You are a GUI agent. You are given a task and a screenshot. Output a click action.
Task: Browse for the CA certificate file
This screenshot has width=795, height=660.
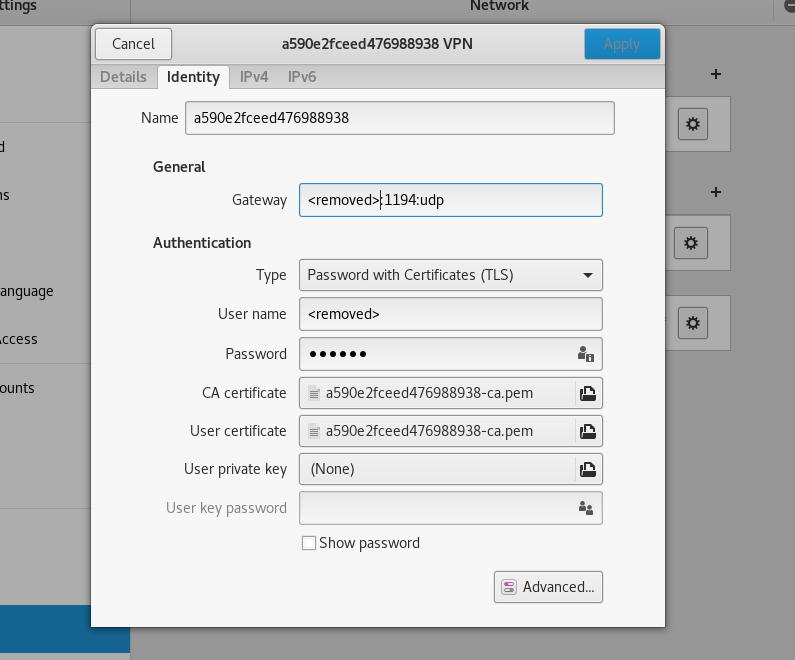point(588,393)
